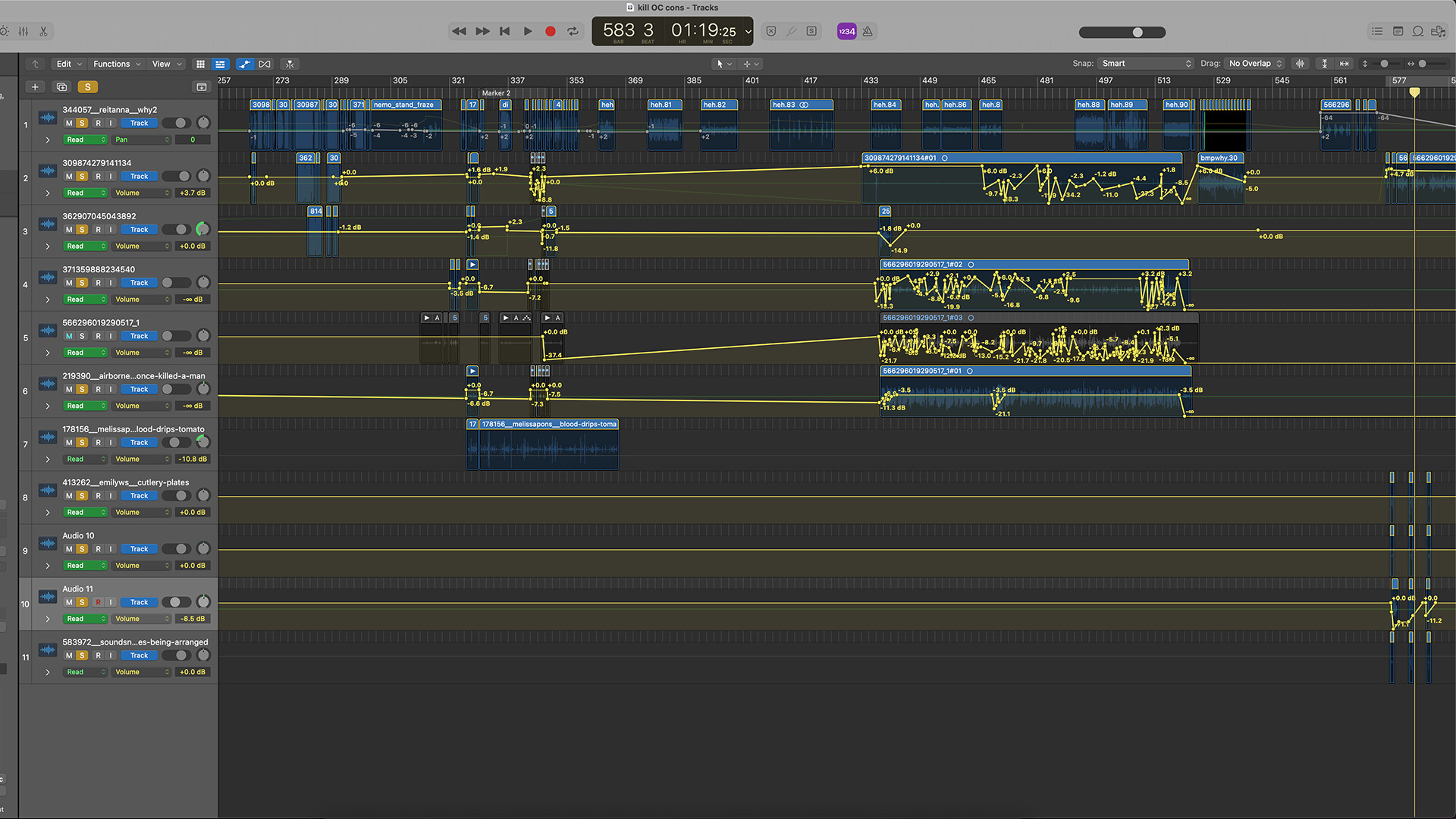Open the Scissors tool icon

[43, 32]
